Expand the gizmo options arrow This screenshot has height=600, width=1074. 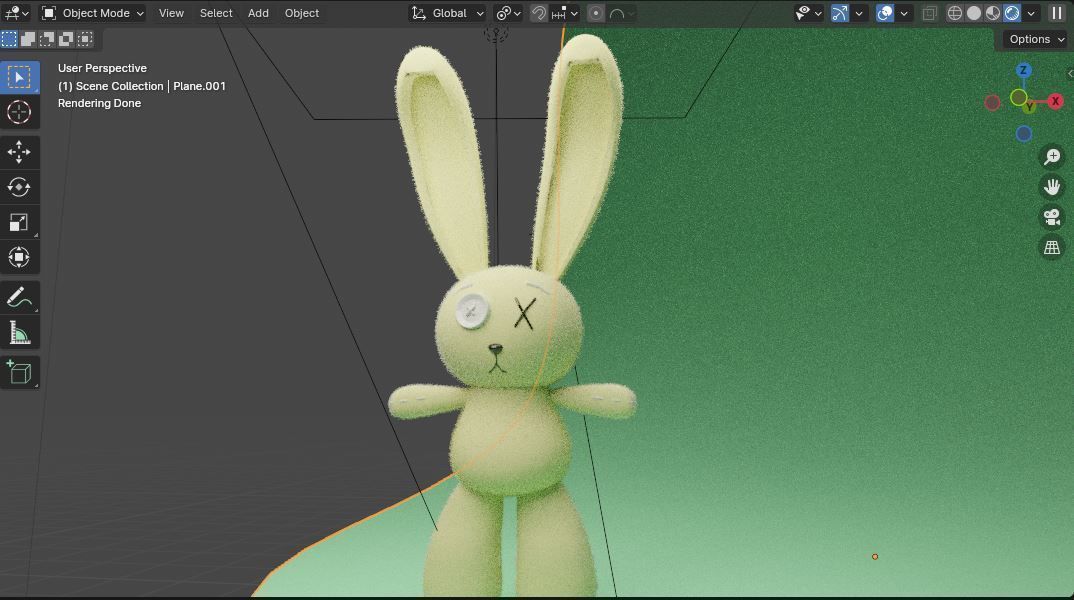[859, 13]
